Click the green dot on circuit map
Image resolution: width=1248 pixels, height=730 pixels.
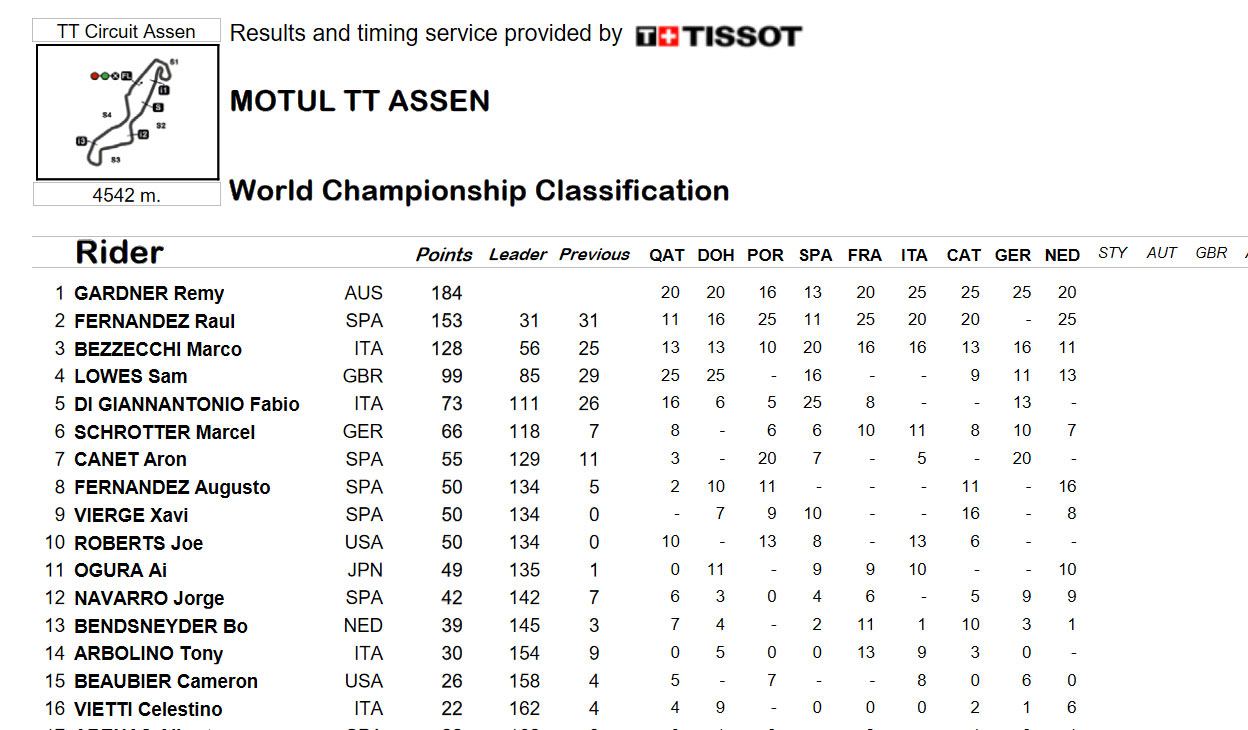[105, 75]
